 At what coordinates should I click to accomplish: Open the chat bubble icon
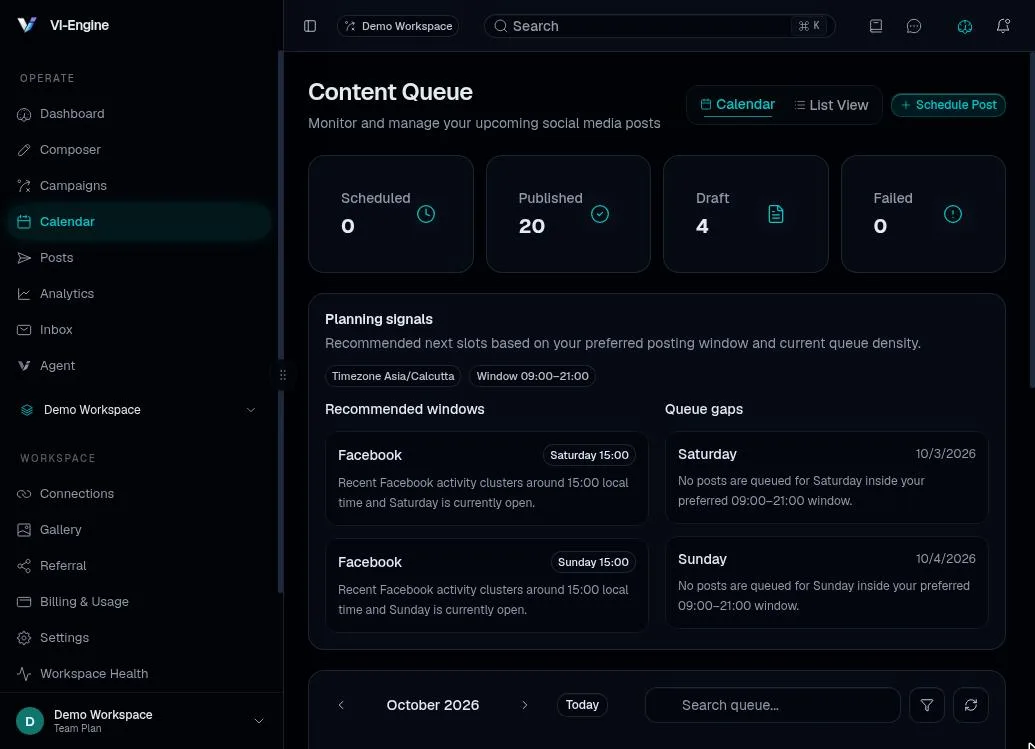point(914,26)
